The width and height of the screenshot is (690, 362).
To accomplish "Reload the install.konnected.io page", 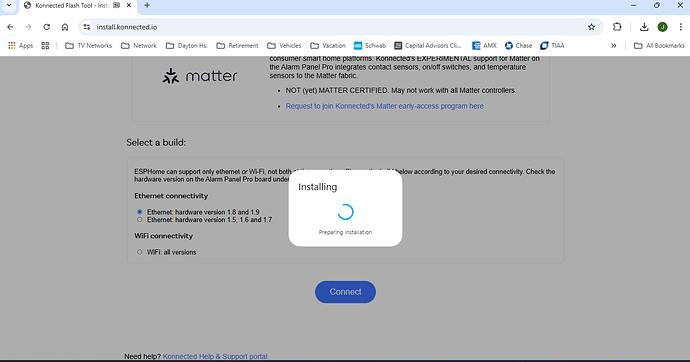I will pos(47,27).
